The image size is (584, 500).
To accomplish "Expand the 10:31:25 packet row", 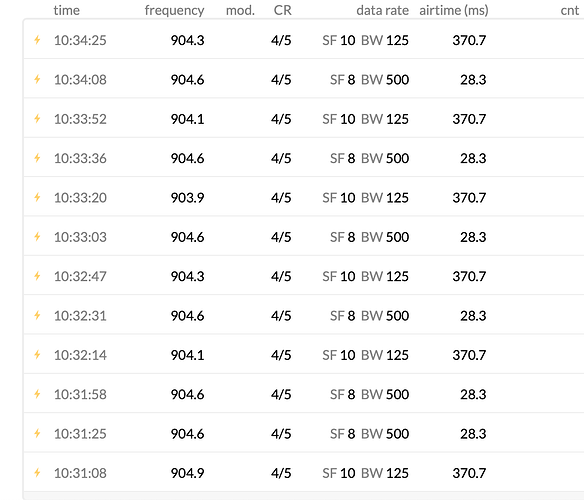I will [x=304, y=433].
